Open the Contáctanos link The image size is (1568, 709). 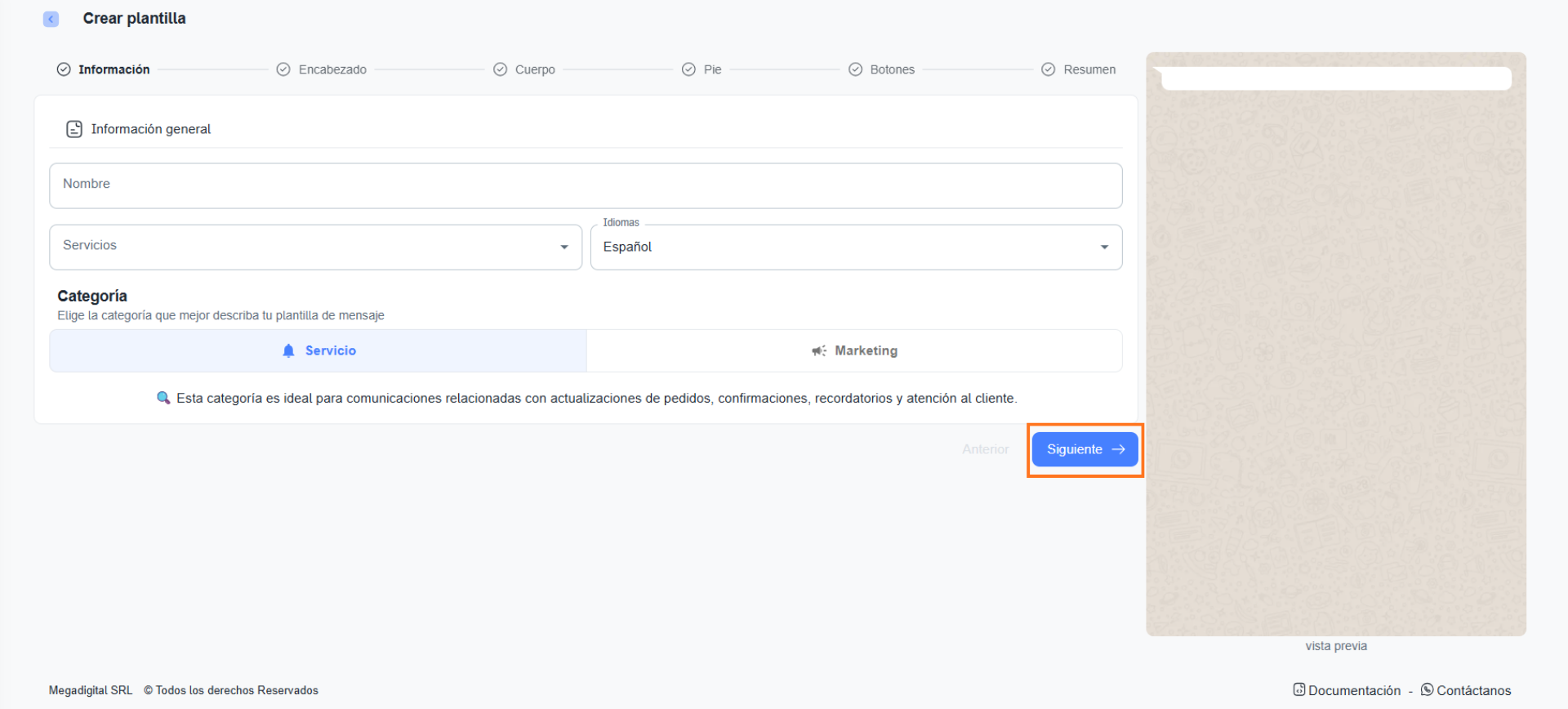1473,690
